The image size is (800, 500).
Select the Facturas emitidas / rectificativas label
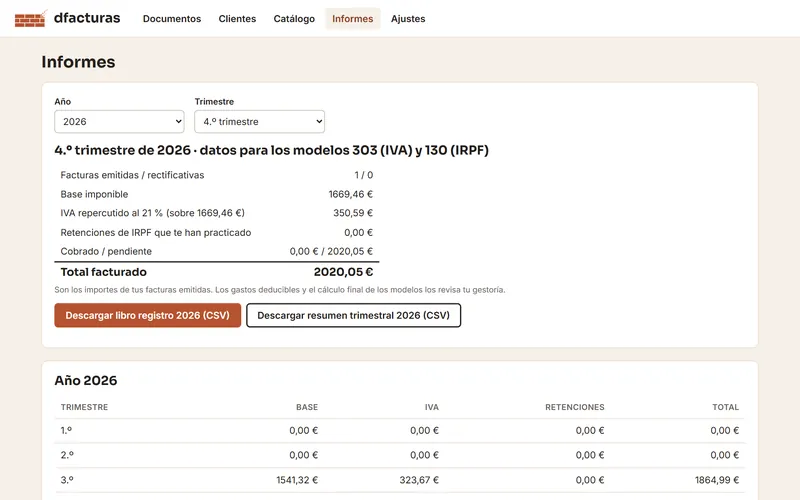(x=132, y=175)
